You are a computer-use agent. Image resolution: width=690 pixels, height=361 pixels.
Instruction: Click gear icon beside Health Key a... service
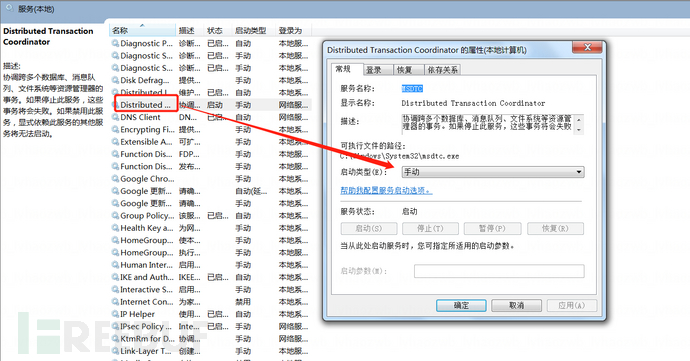pyautogui.click(x=115, y=228)
